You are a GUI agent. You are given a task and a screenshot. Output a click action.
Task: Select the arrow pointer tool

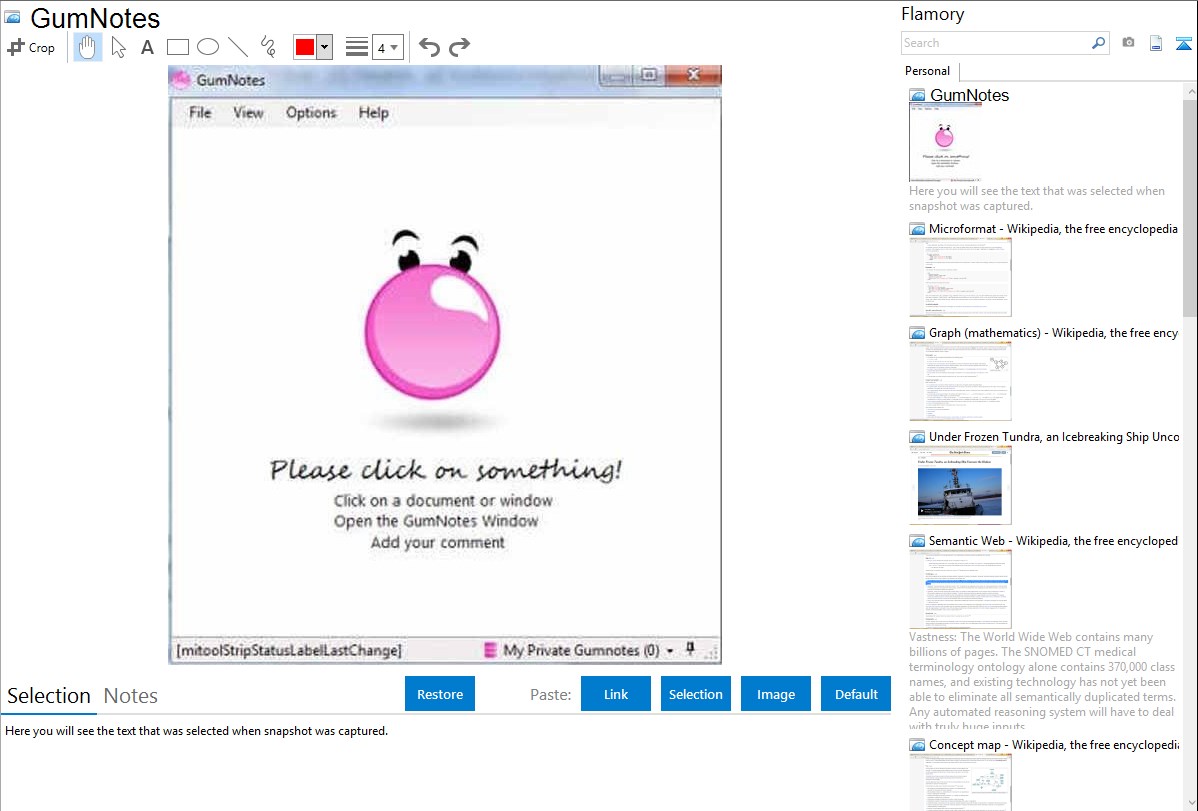(x=118, y=47)
